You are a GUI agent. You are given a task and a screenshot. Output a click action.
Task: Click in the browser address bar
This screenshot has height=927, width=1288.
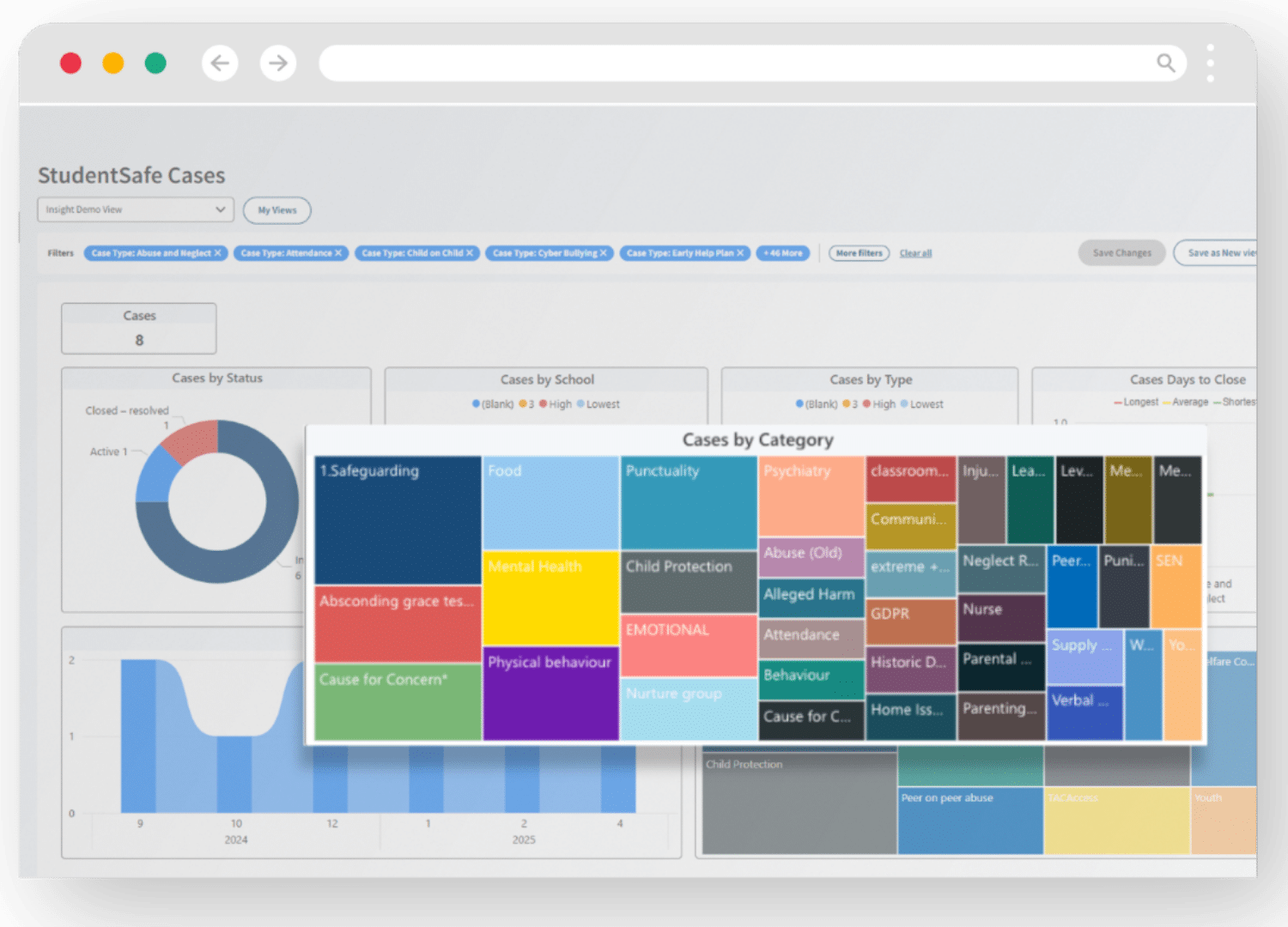730,63
